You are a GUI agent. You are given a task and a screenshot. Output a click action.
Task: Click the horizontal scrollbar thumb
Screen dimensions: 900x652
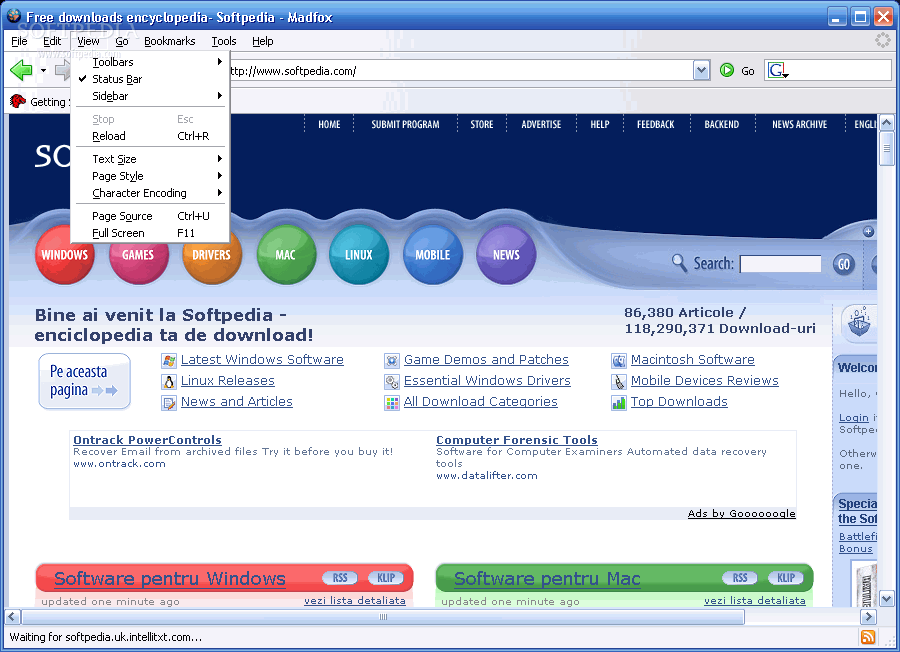pyautogui.click(x=383, y=617)
